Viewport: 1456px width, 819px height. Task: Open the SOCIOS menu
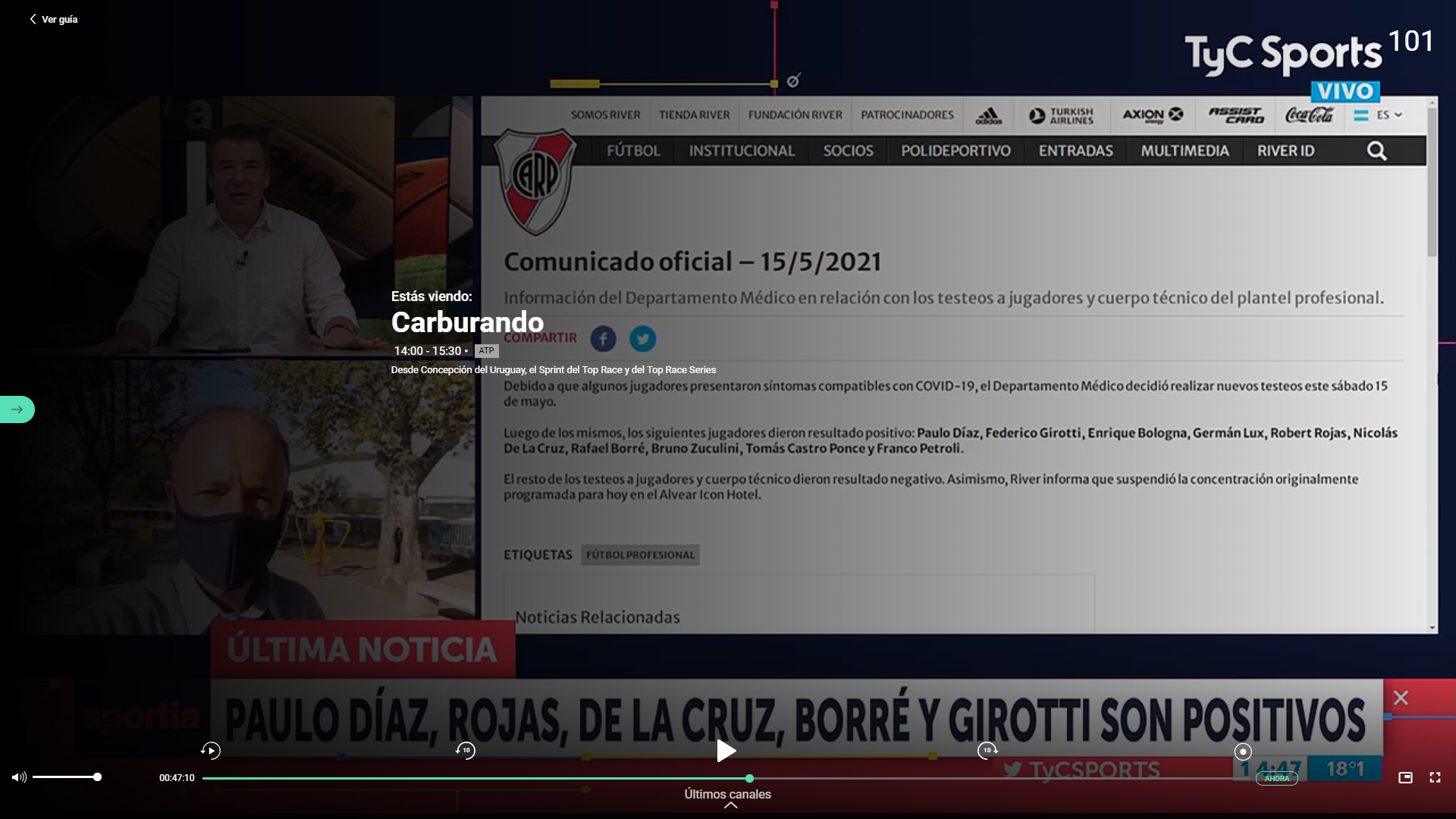tap(848, 151)
